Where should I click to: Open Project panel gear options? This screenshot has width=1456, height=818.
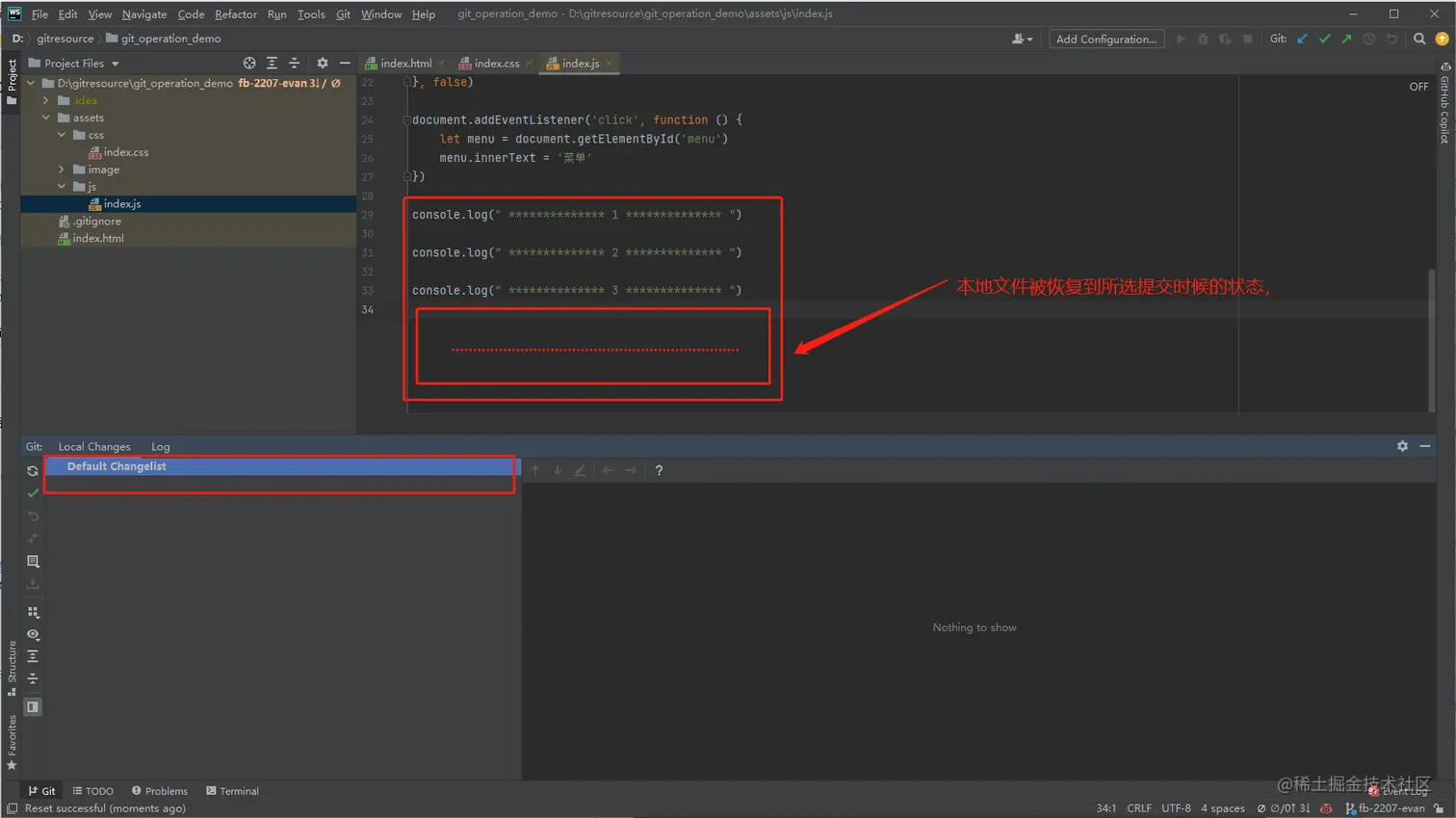pos(323,63)
